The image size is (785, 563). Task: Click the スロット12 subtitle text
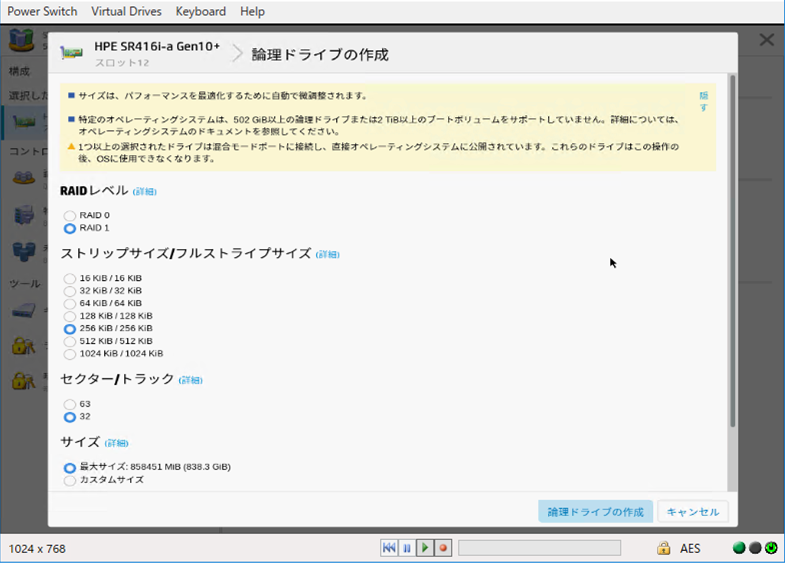[122, 63]
